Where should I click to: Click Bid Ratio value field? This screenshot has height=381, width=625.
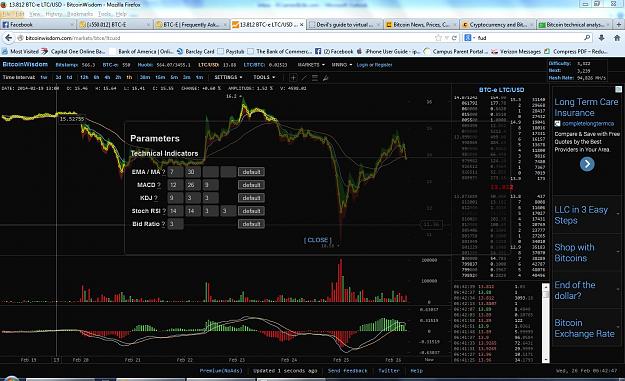point(175,224)
